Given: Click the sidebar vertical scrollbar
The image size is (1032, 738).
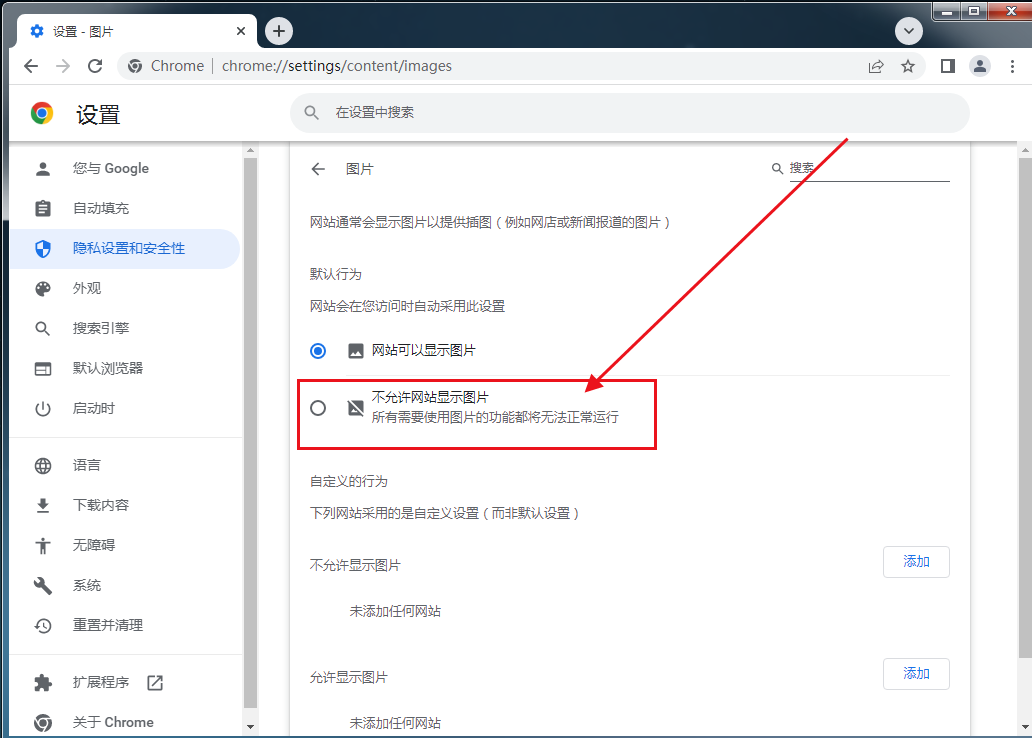Looking at the screenshot, I should coord(250,433).
